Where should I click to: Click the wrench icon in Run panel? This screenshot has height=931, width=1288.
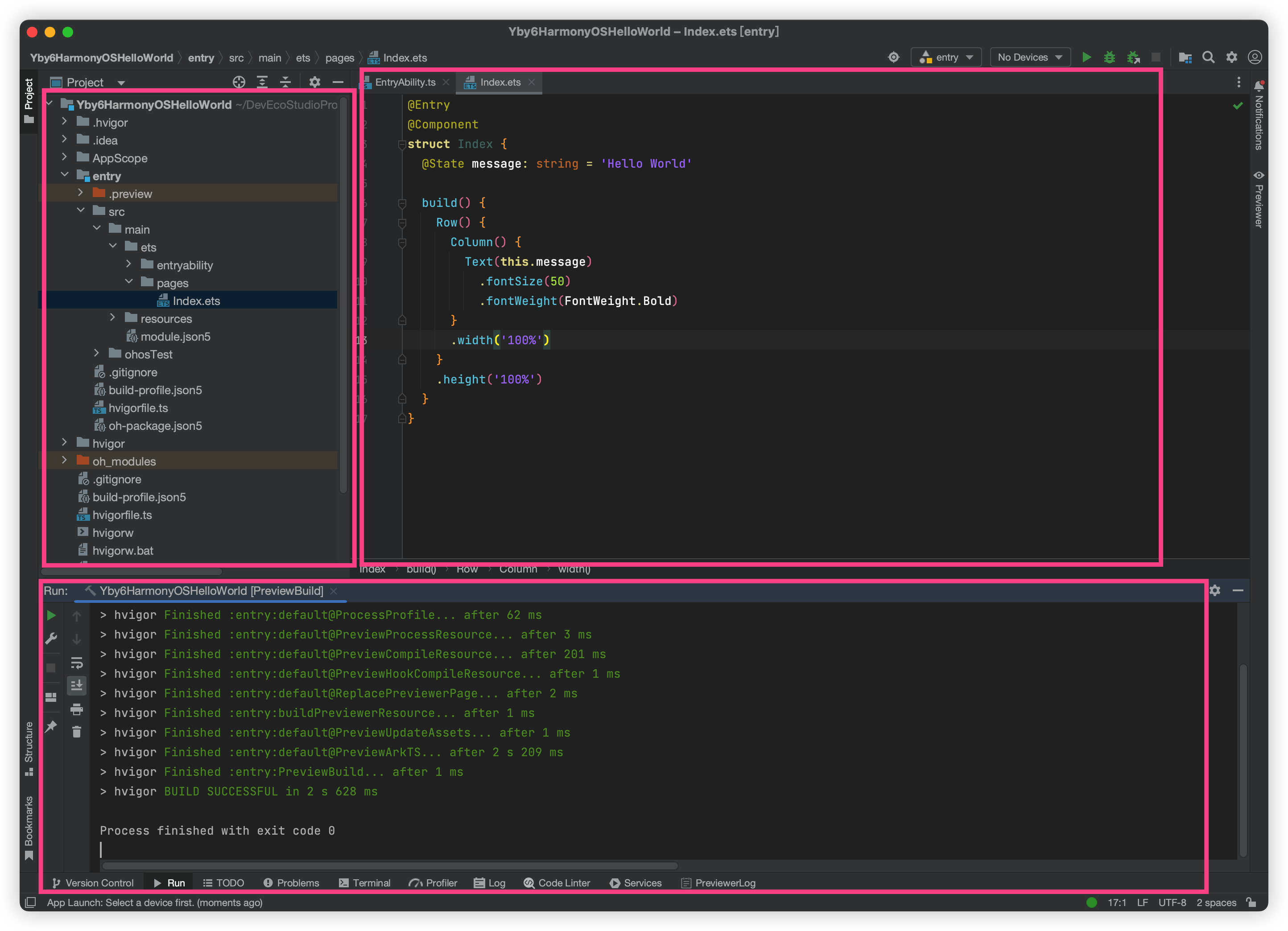pos(51,639)
